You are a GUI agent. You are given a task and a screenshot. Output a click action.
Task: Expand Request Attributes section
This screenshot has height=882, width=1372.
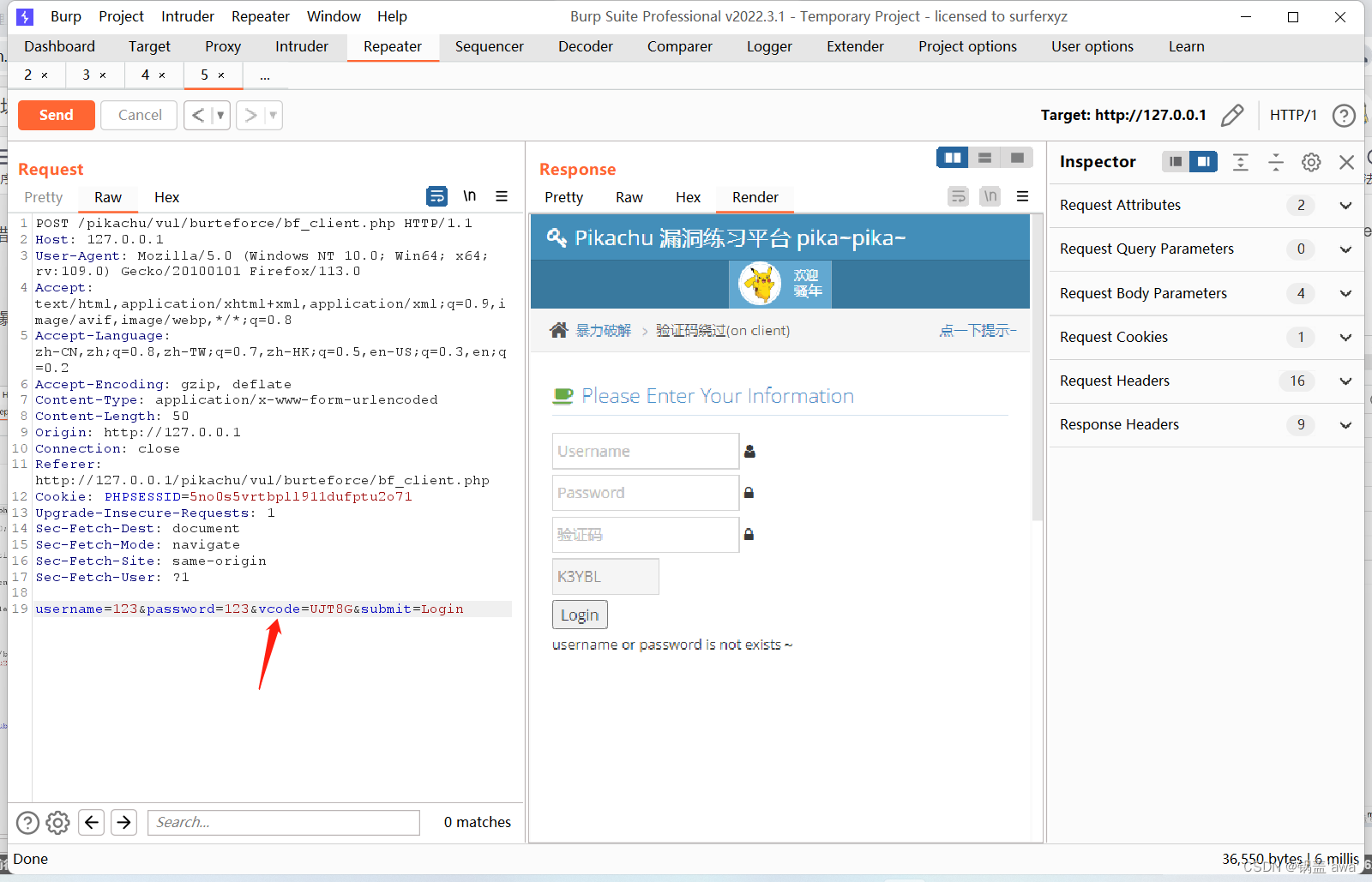pos(1345,206)
